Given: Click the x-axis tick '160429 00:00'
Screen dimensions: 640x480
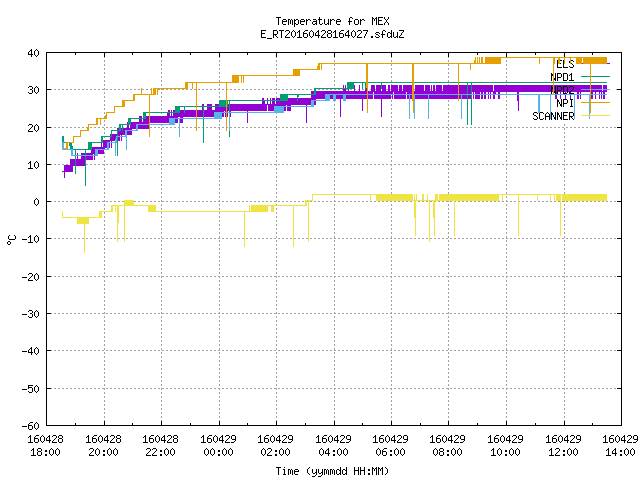Looking at the screenshot, I should (218, 446).
